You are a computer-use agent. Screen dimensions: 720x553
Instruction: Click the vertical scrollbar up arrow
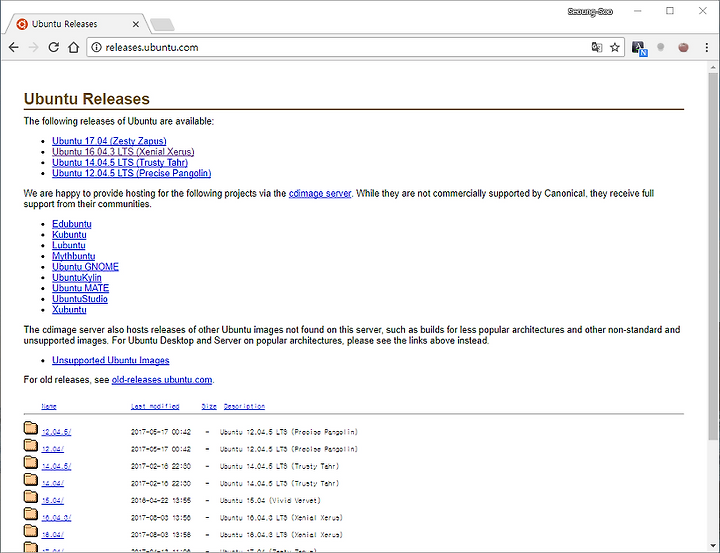click(x=713, y=68)
